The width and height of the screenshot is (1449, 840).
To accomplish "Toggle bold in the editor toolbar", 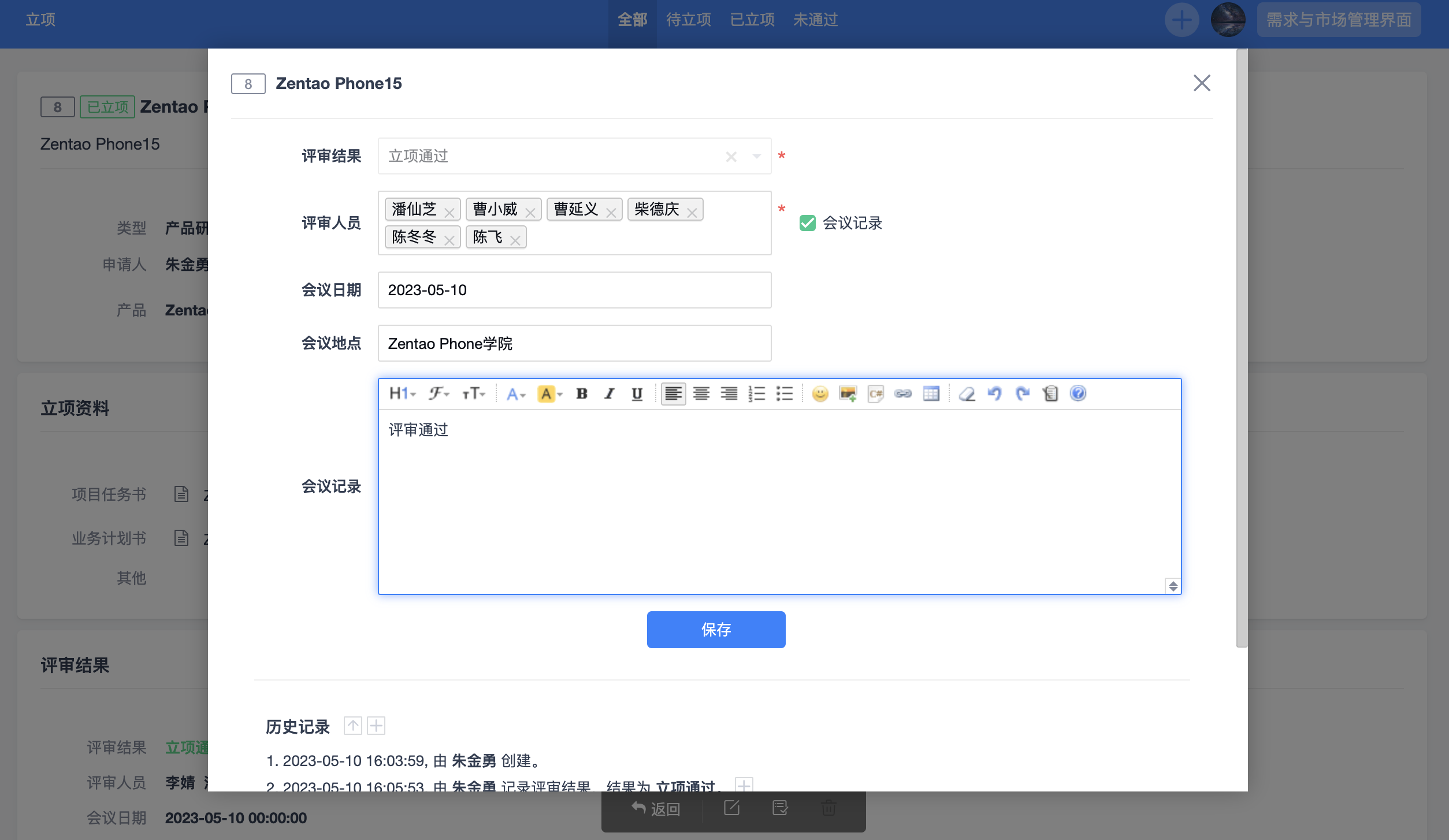I will coord(582,394).
